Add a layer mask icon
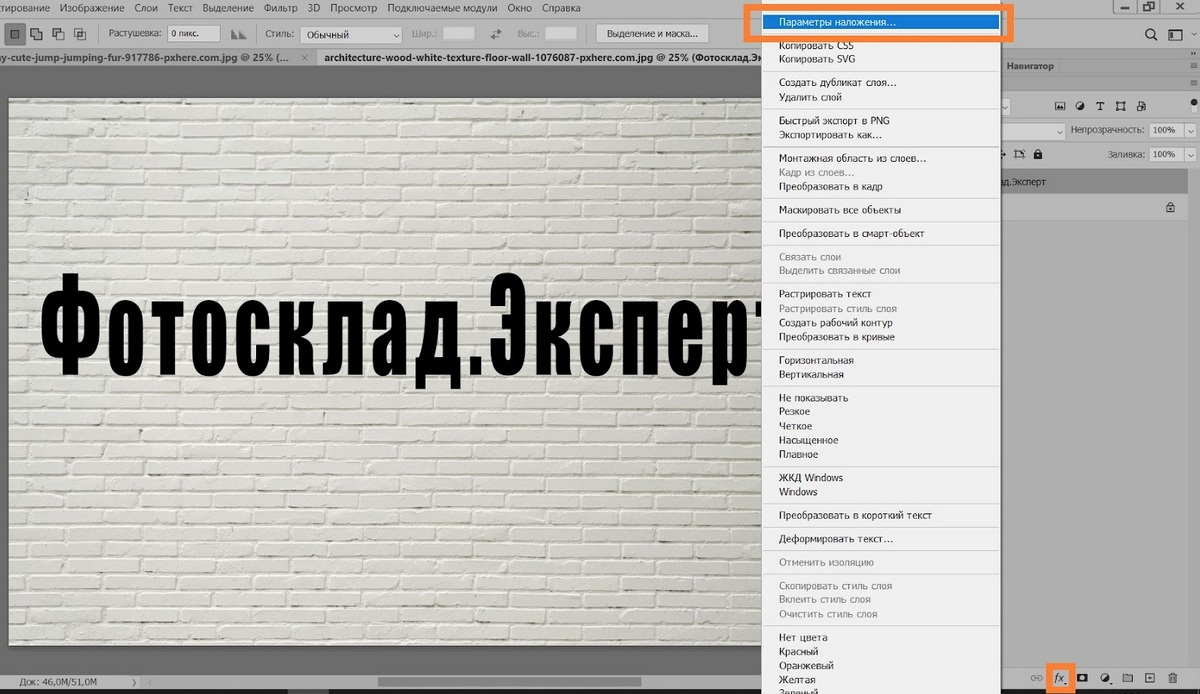Image resolution: width=1200 pixels, height=694 pixels. click(x=1082, y=678)
